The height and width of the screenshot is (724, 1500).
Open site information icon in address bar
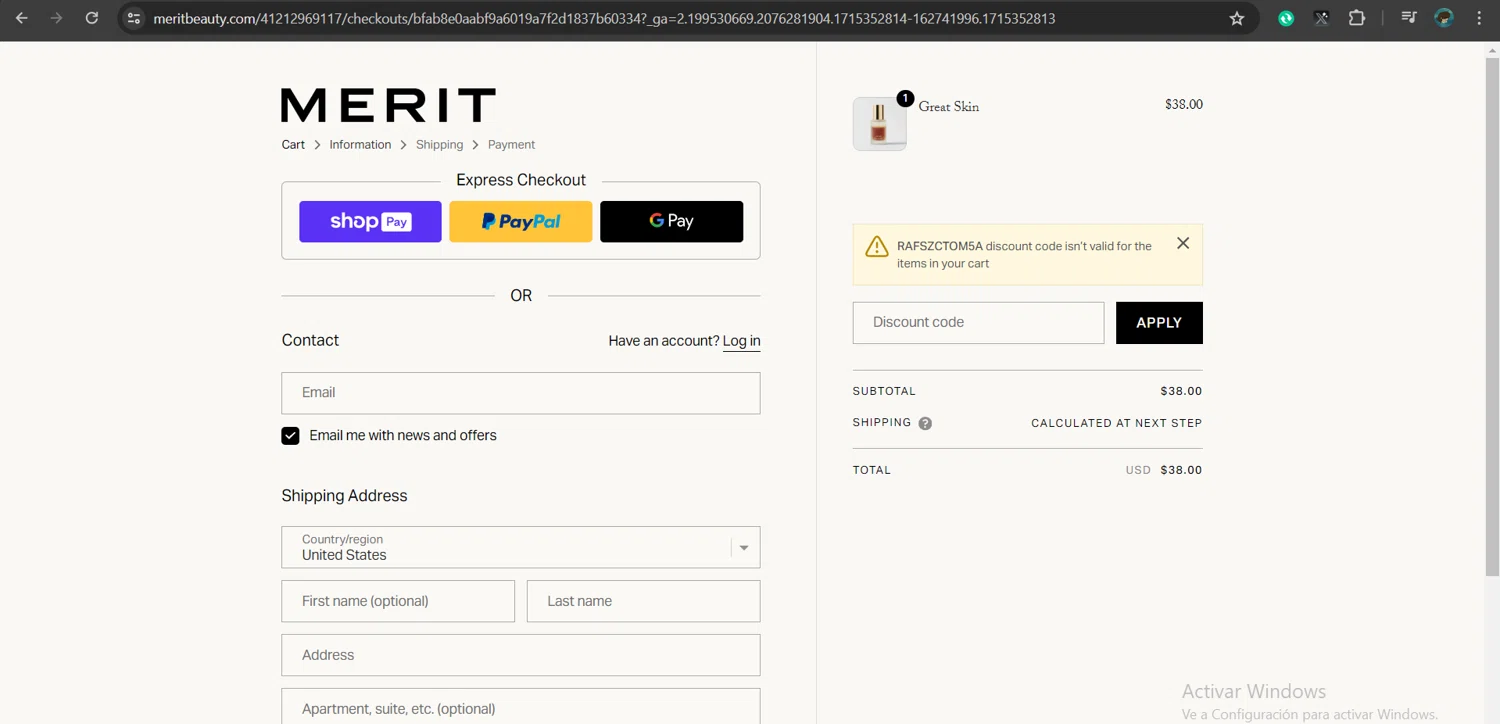(134, 18)
